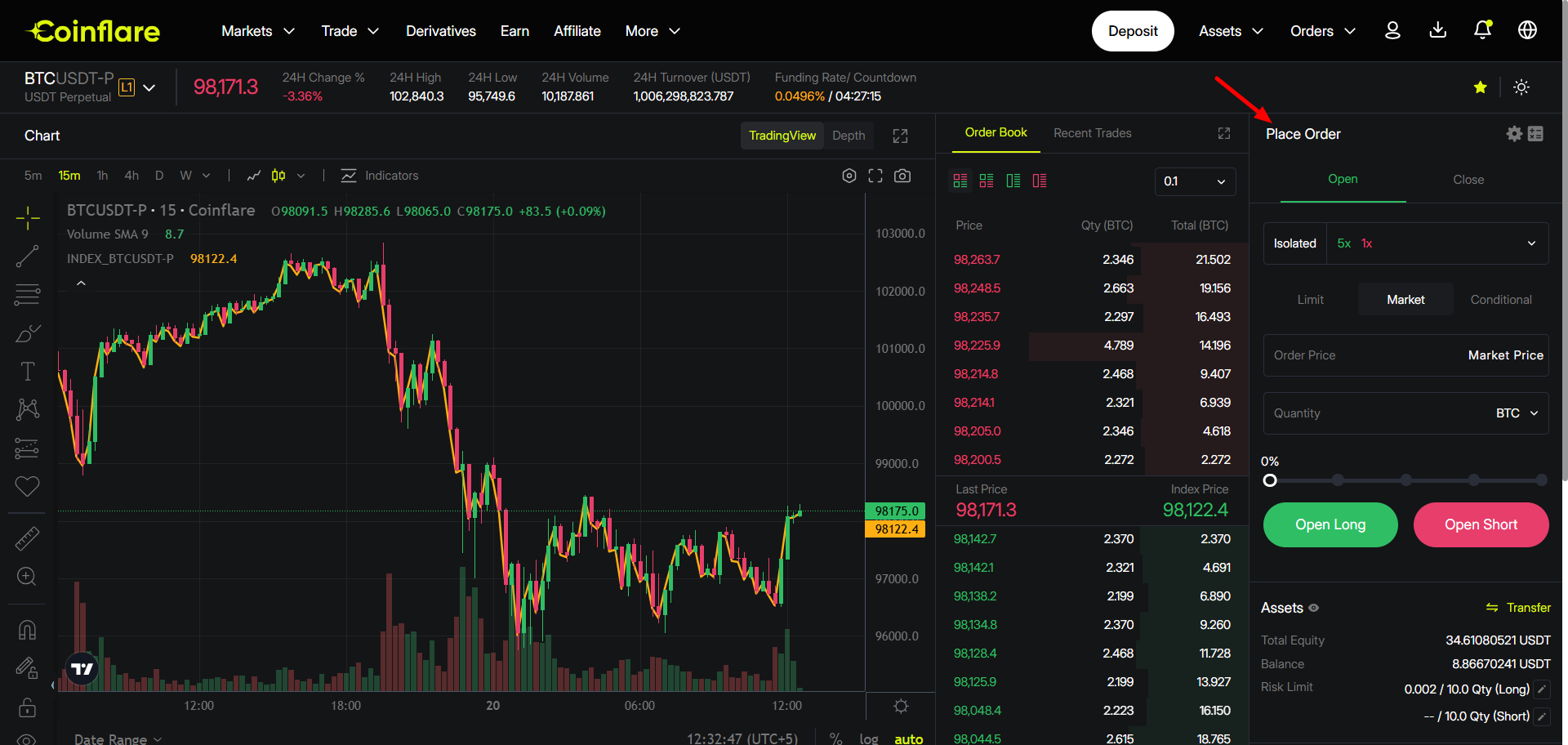Screen dimensions: 1568x745
Task: Click the Open Short button
Action: [x=1481, y=524]
